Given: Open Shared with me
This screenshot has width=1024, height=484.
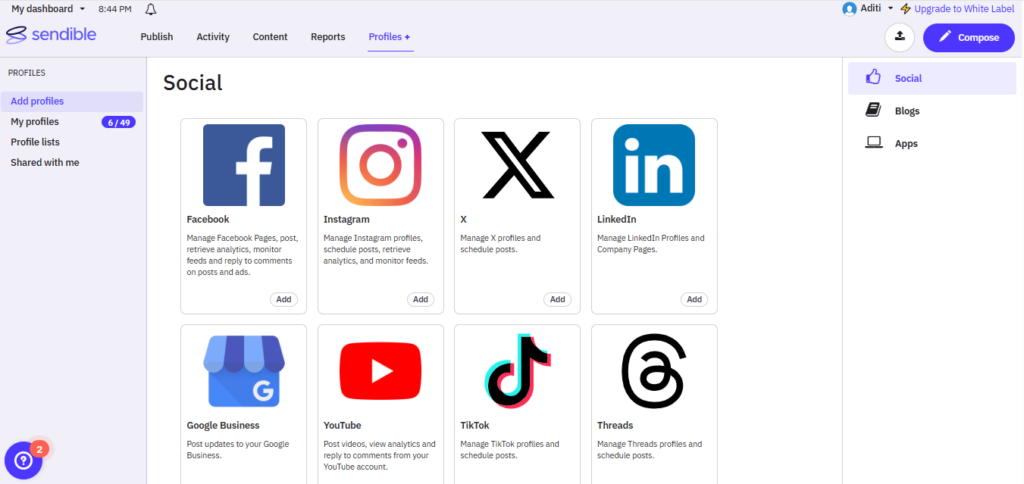Looking at the screenshot, I should [44, 163].
